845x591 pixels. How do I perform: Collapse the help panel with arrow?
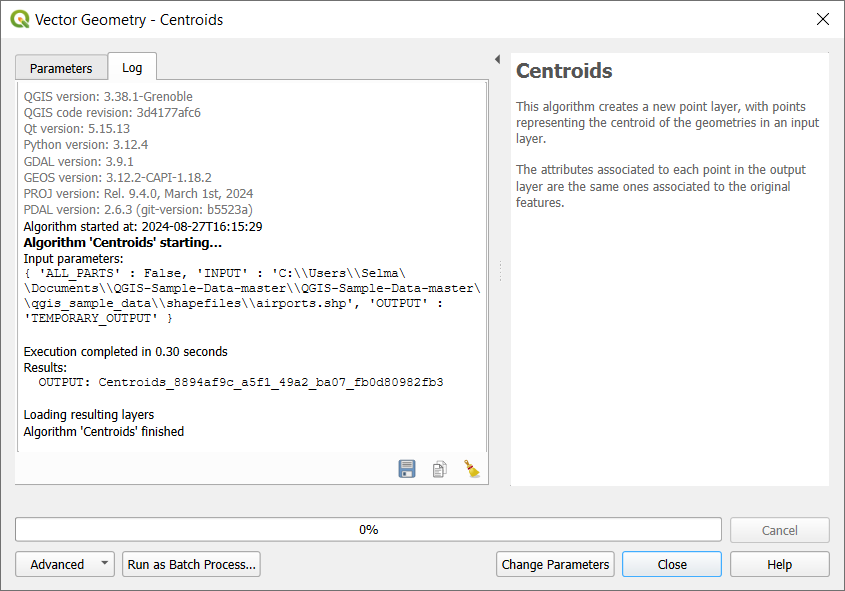pyautogui.click(x=497, y=60)
